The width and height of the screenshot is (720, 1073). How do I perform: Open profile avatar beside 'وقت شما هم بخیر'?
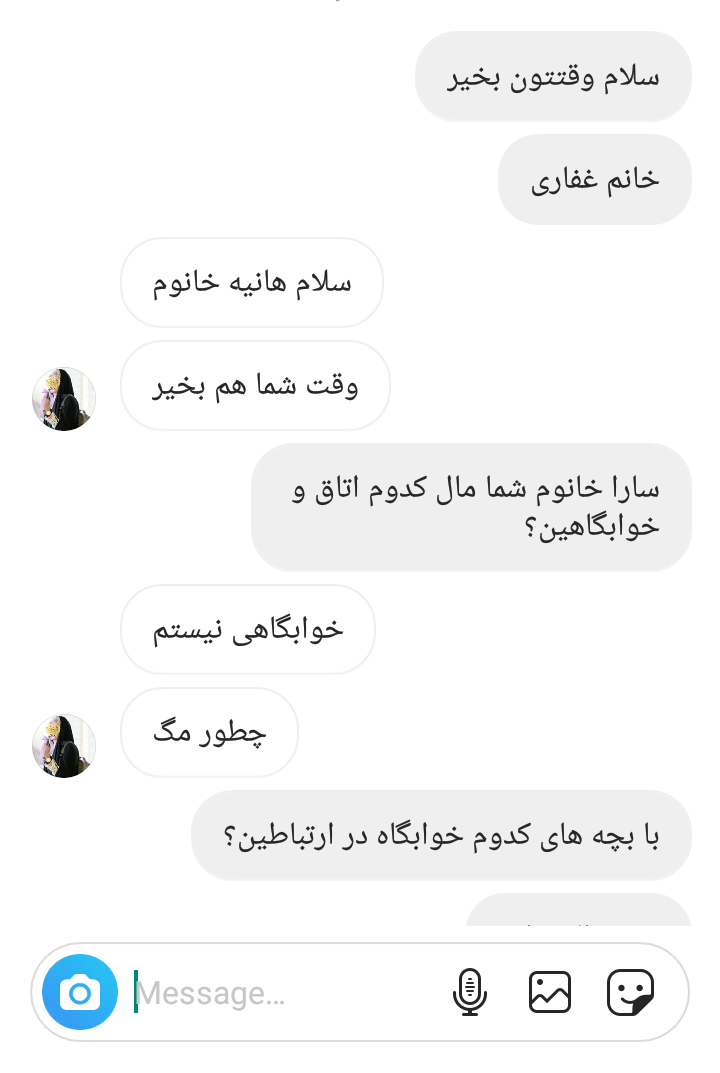pos(64,399)
